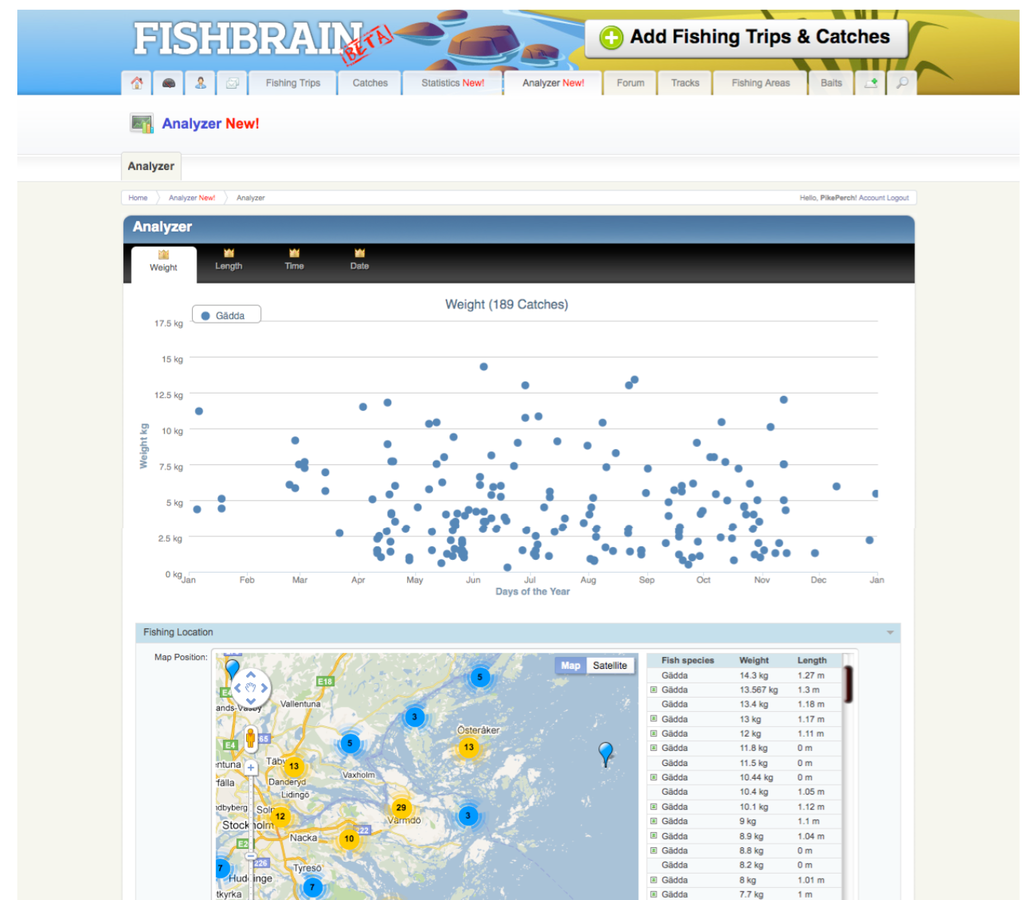Select the Street View pegman icon
Image resolution: width=1025 pixels, height=900 pixels.
coord(250,738)
